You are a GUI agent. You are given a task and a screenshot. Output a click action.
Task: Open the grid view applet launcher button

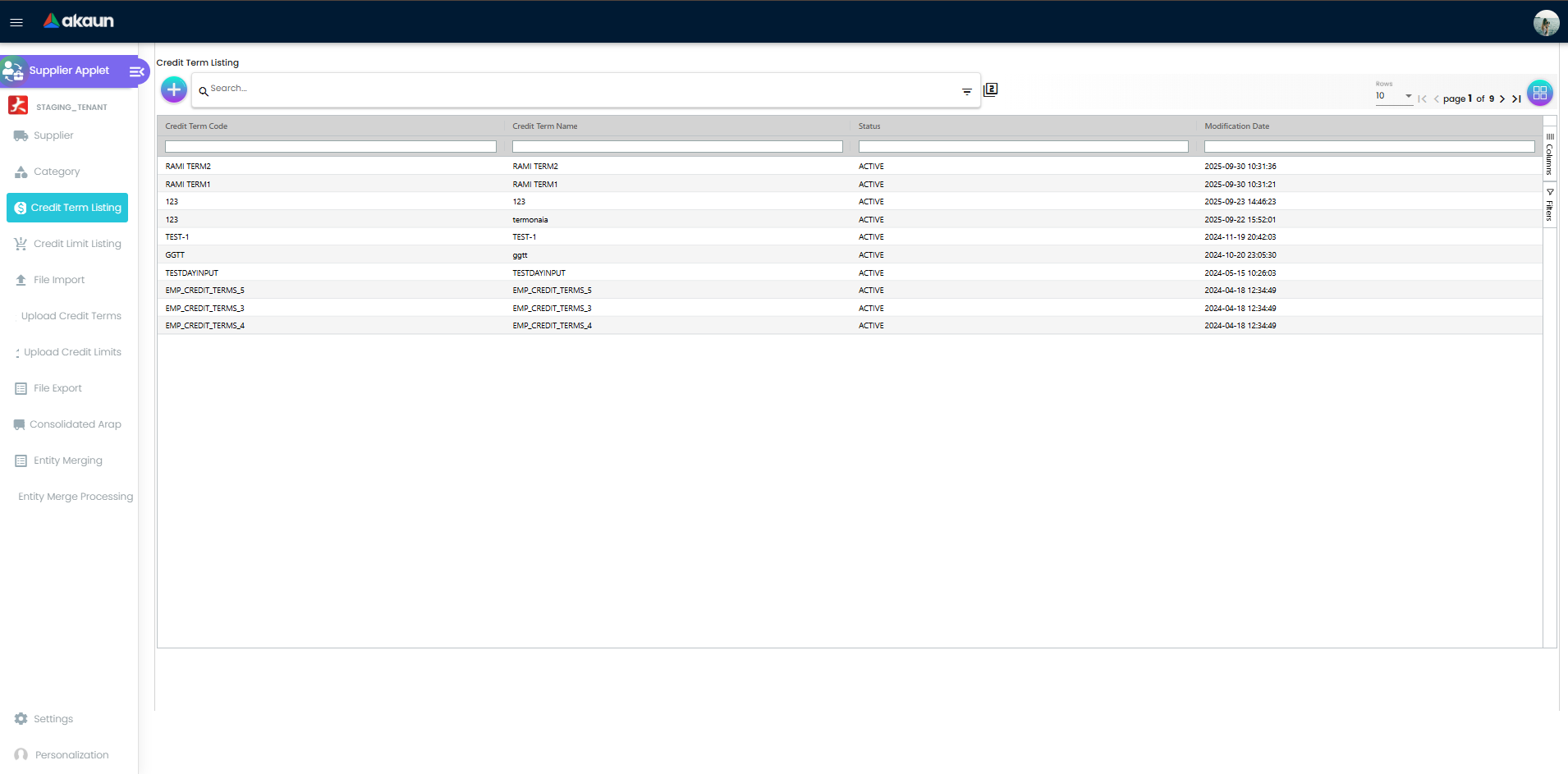pyautogui.click(x=1539, y=93)
